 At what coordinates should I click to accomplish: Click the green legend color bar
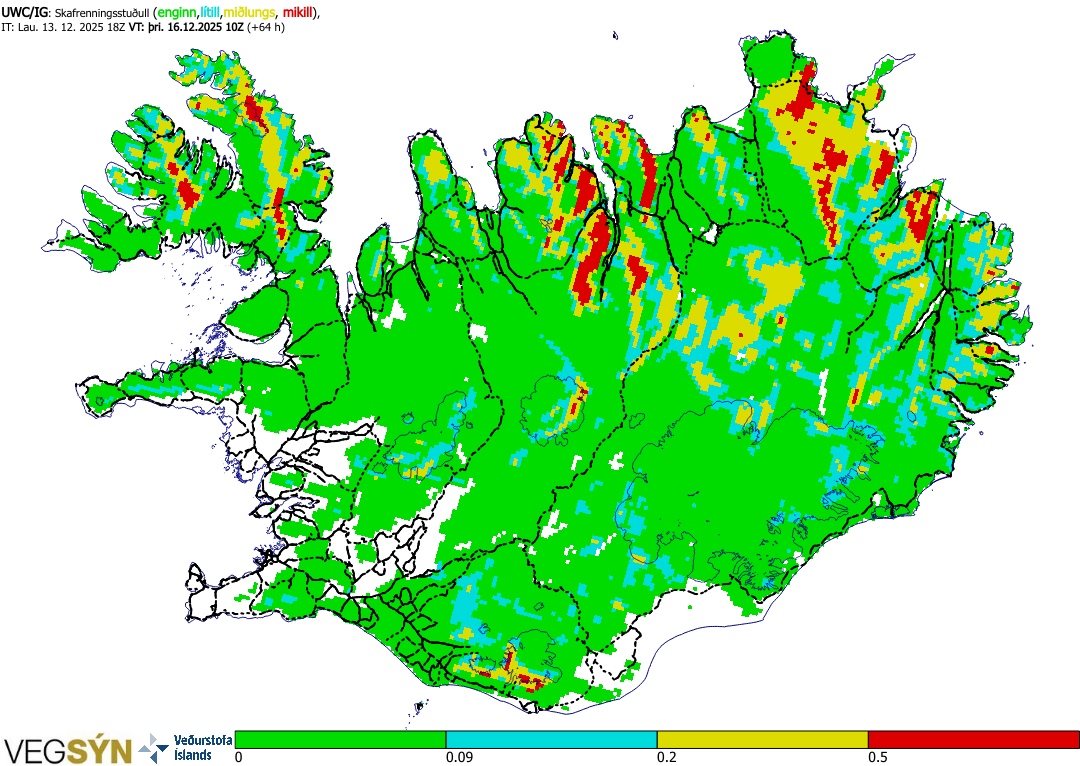340,739
